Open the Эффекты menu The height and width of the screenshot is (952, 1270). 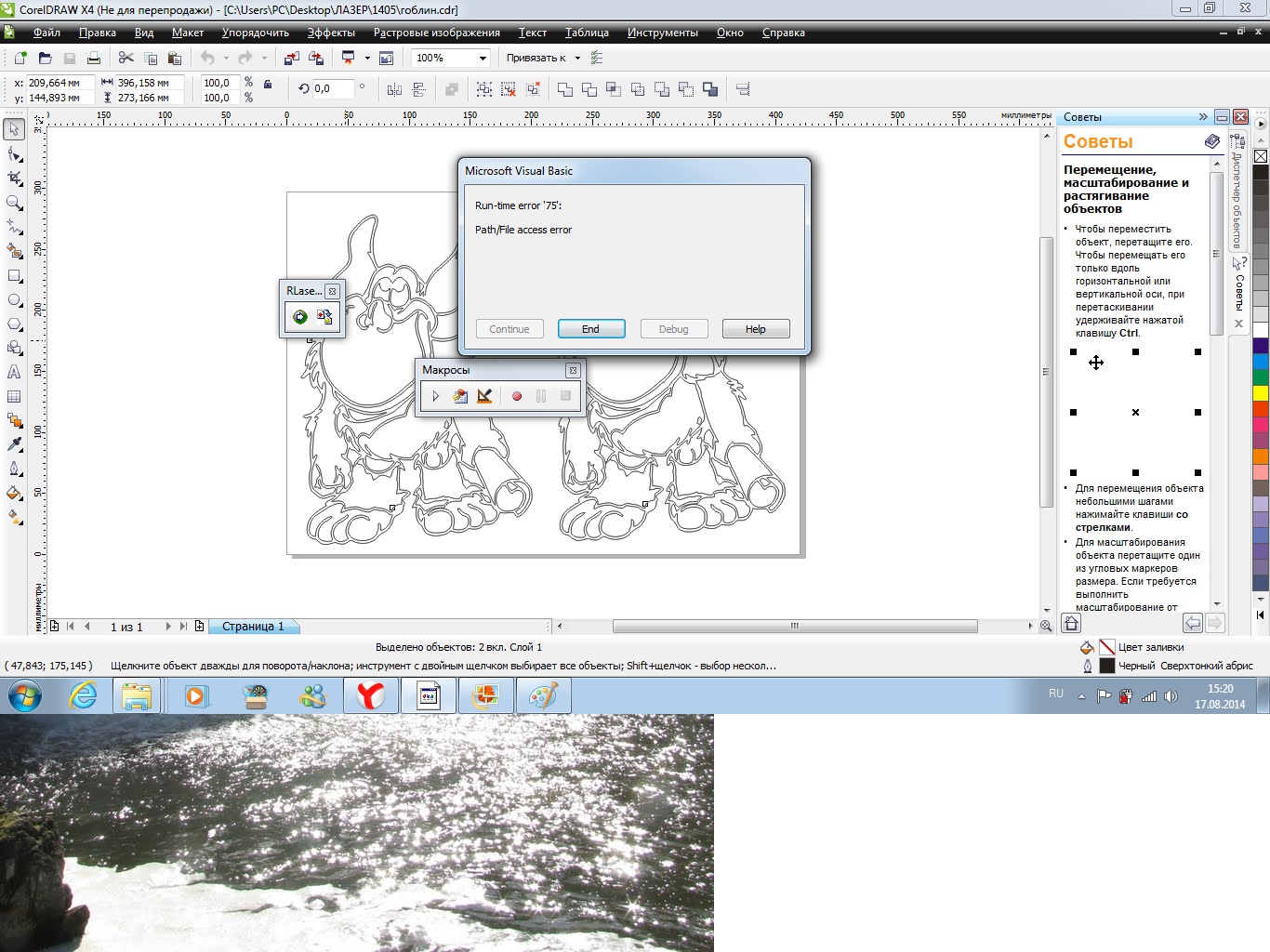click(331, 33)
